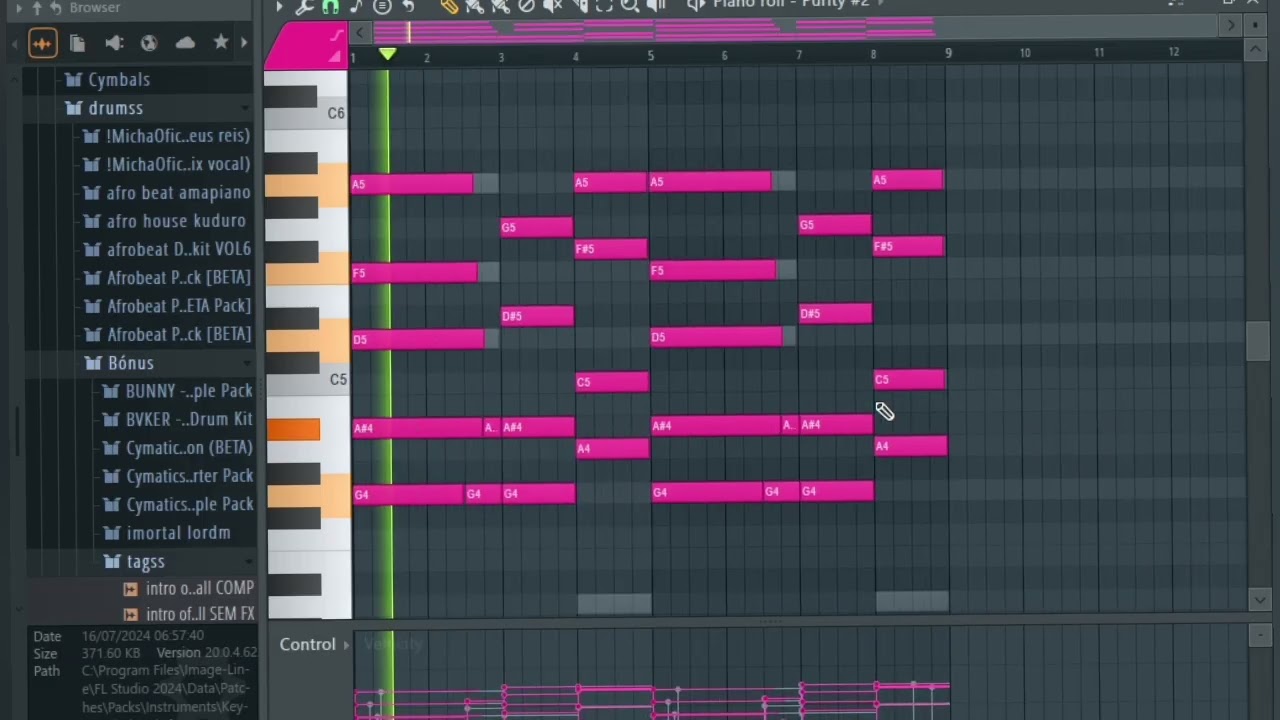Click the intro o..all COMP audio file icon

coord(130,589)
